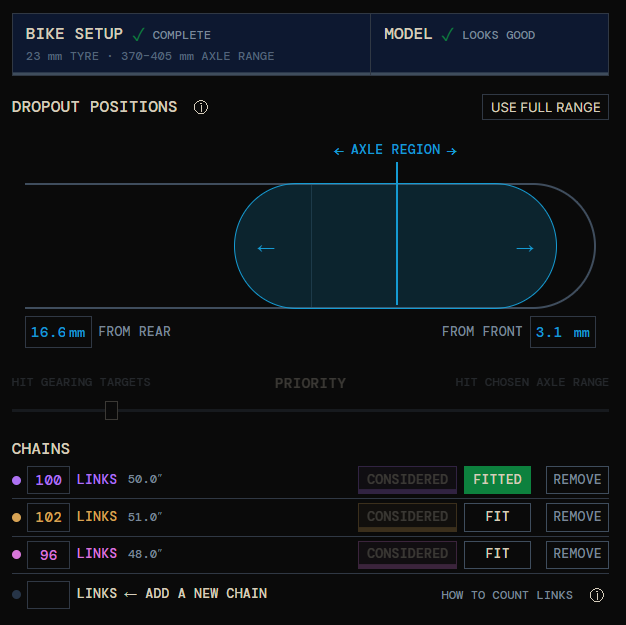
Task: Edit the 16.6 mm from-rear field
Action: [x=58, y=332]
